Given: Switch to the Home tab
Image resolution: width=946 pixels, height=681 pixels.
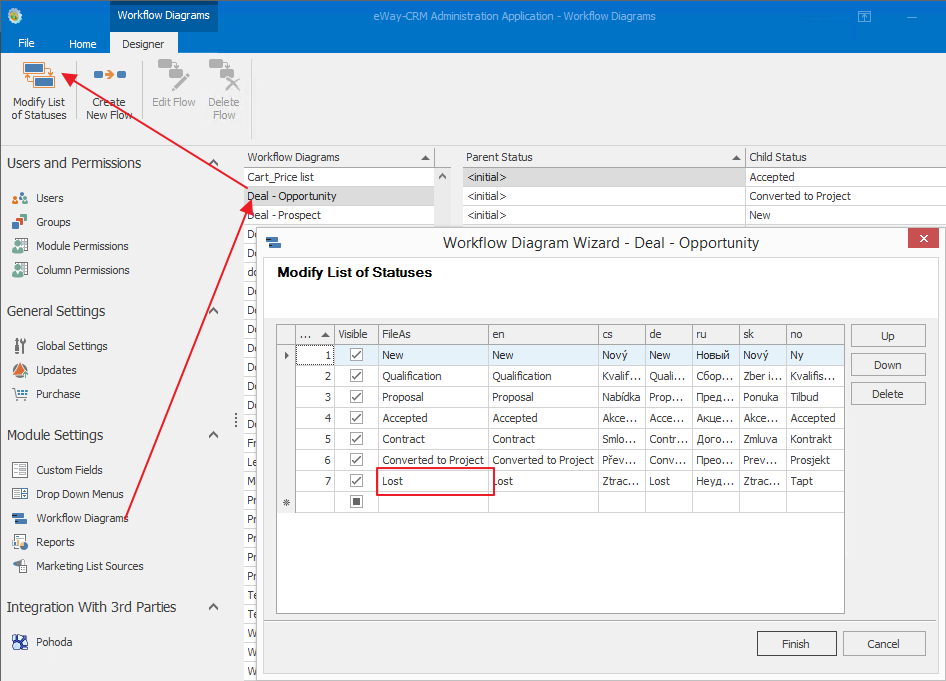Looking at the screenshot, I should 83,43.
